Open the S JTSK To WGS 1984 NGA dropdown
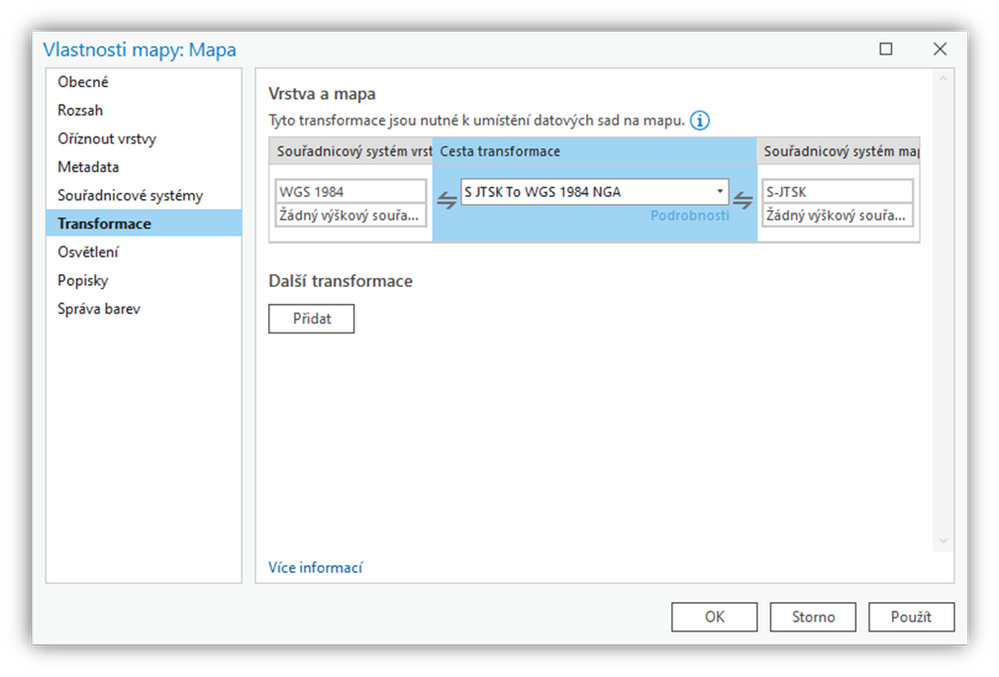Viewport: 999px width, 677px height. pyautogui.click(x=594, y=192)
